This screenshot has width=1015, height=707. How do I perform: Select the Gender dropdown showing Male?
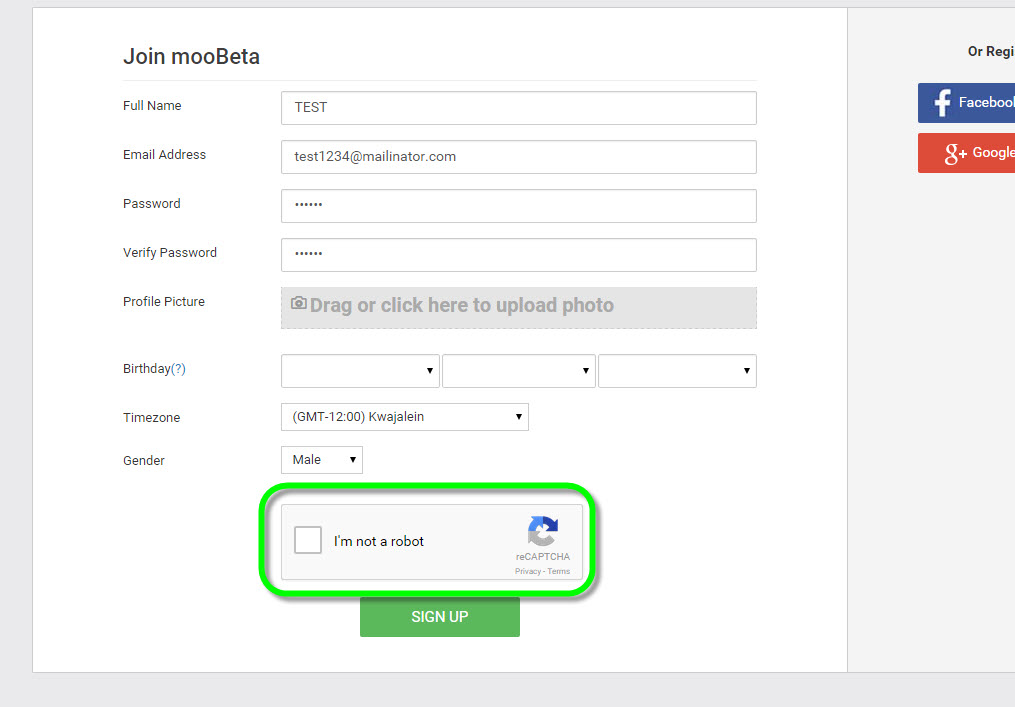tap(321, 460)
